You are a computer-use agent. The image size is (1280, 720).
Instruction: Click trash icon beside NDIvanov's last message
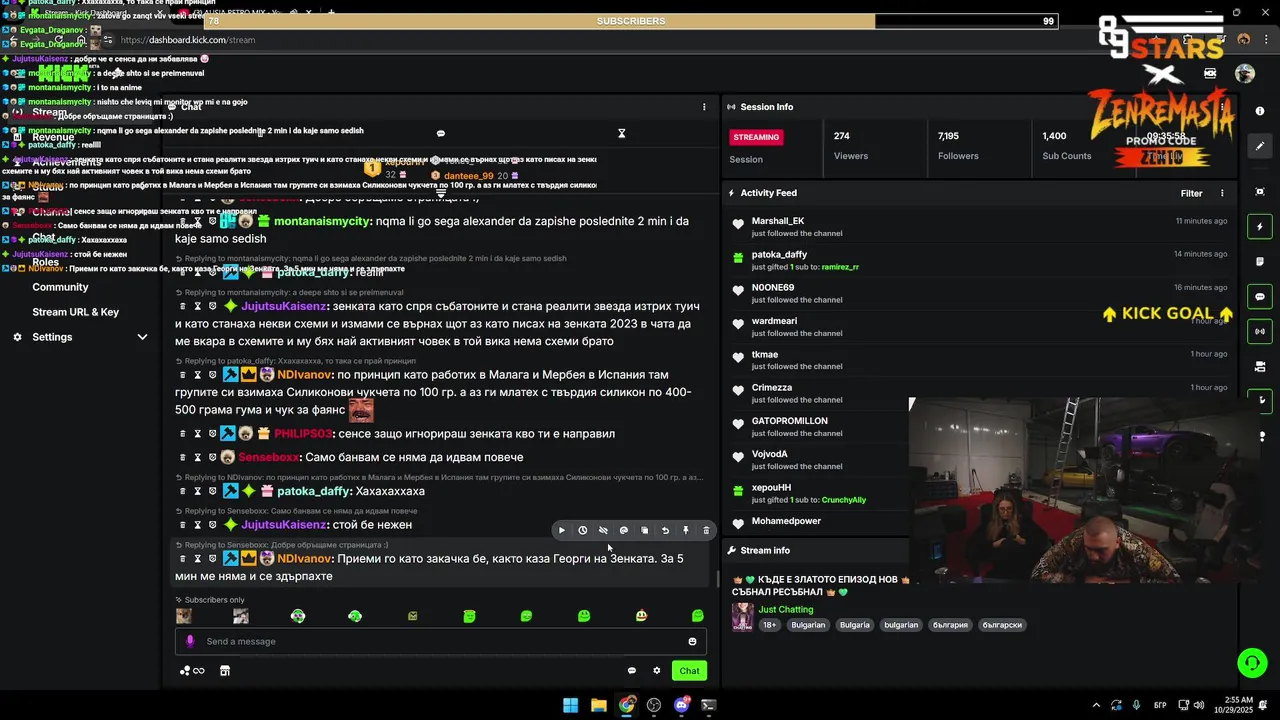(x=182, y=559)
